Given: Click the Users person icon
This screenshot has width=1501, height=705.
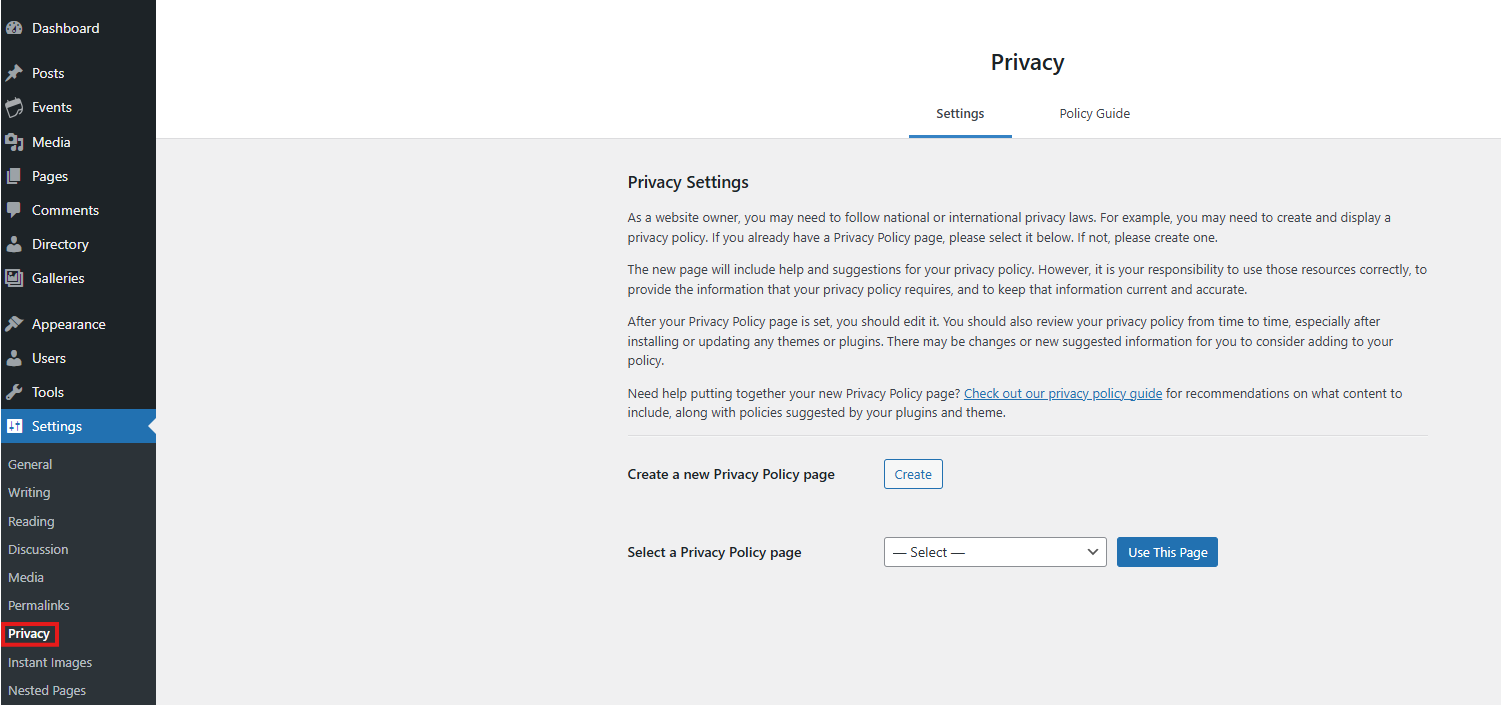Looking at the screenshot, I should pos(14,358).
